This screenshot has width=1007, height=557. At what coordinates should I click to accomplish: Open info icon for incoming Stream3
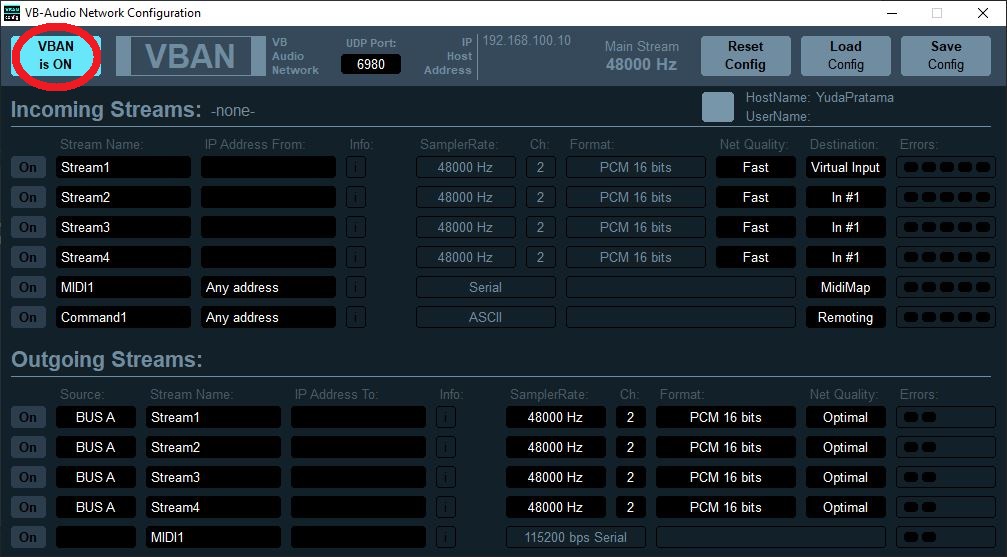[x=356, y=227]
